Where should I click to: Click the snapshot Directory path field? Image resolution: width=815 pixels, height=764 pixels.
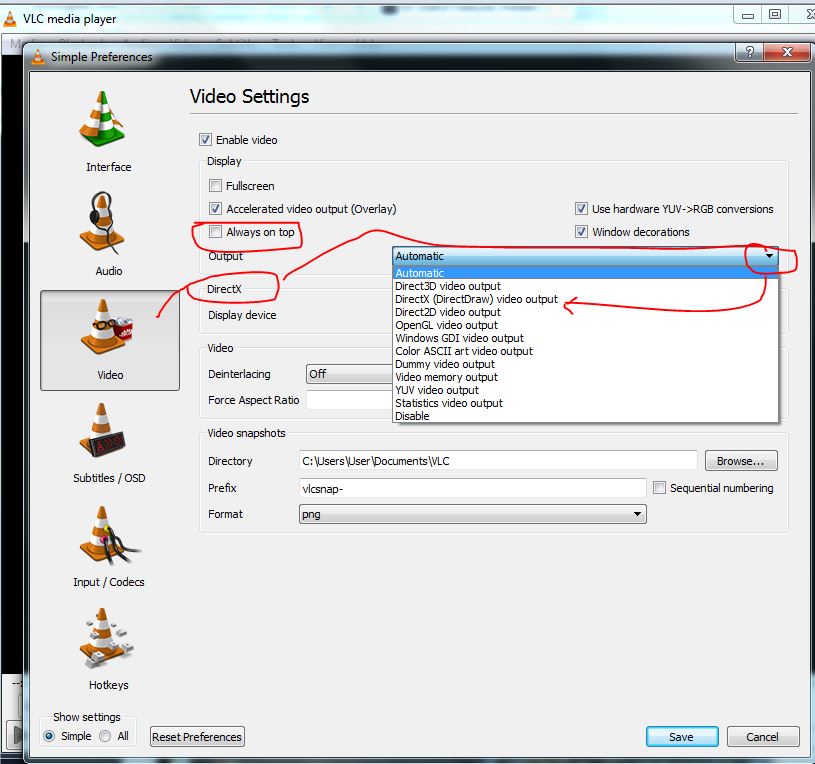coord(498,461)
